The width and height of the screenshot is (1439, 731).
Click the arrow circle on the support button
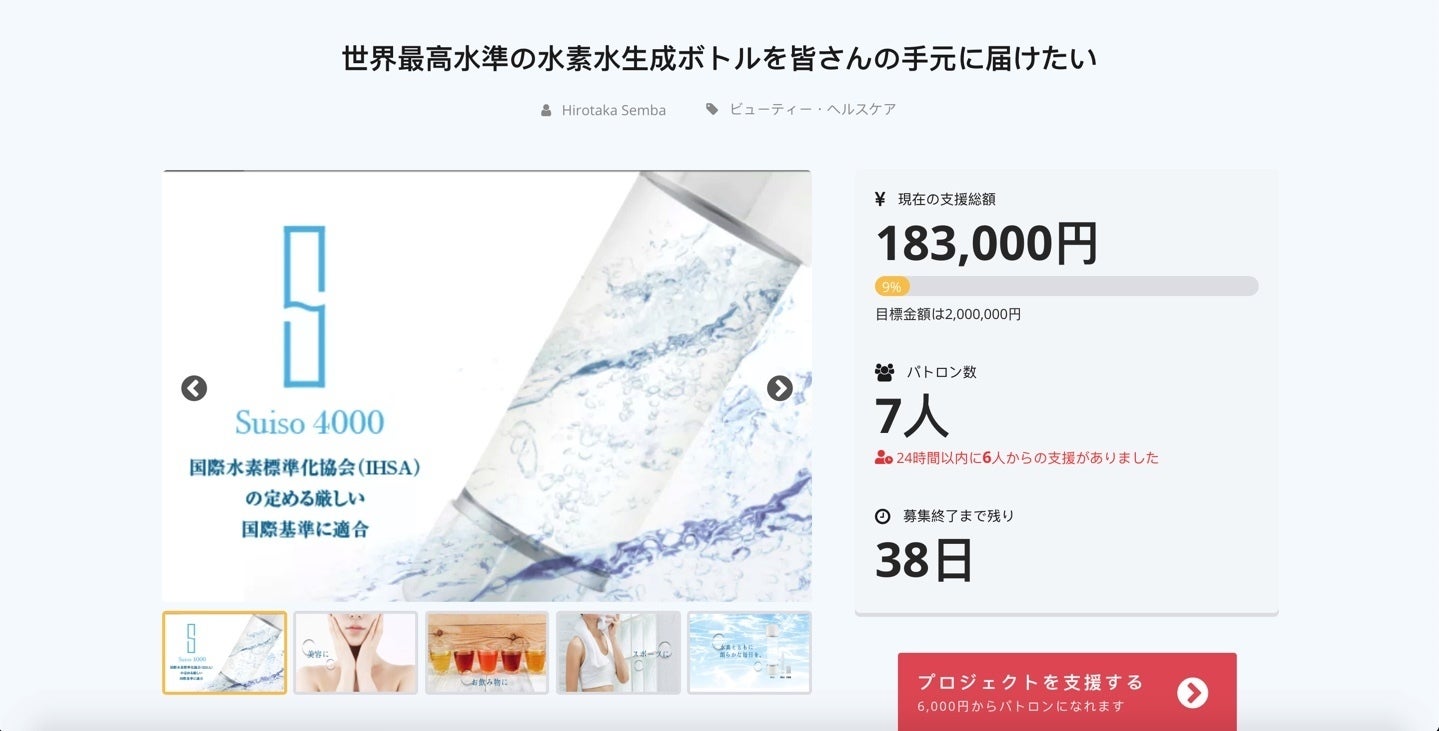[1192, 692]
